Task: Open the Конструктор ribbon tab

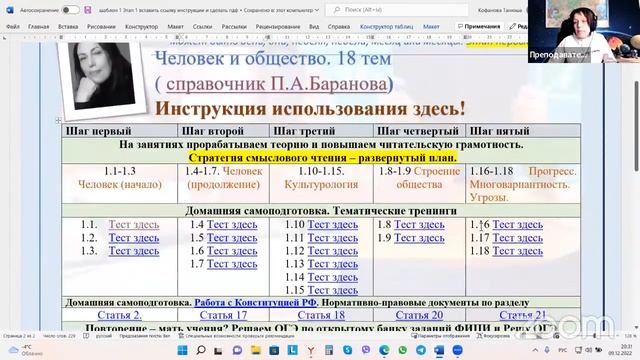Action: 141,27
